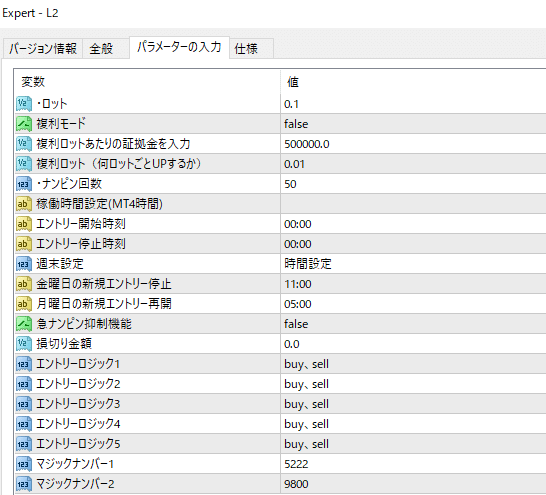This screenshot has height=495, width=546.
Task: Click the integer icon beside ・ナンピン回数
Action: [24, 184]
